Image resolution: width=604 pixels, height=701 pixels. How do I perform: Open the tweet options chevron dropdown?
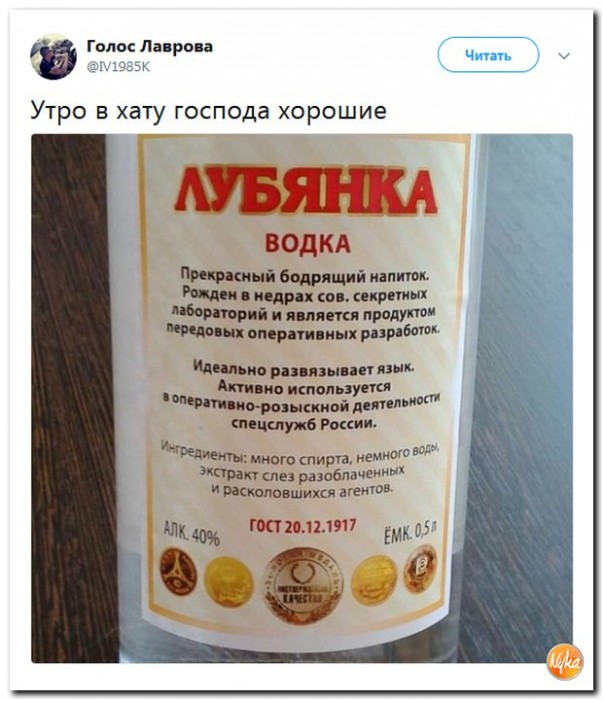tap(564, 56)
